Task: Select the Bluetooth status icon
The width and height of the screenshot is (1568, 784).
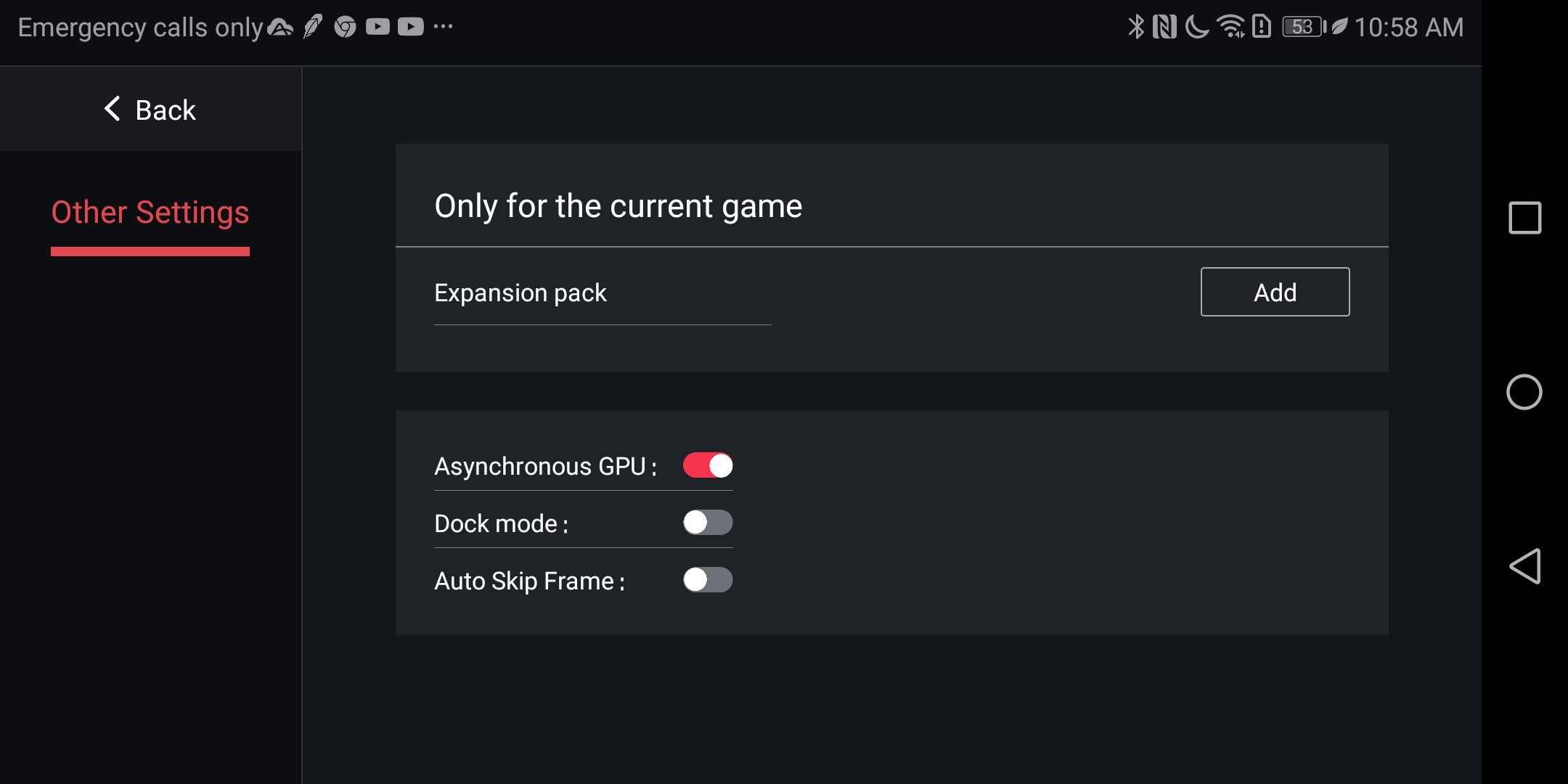Action: [1136, 27]
